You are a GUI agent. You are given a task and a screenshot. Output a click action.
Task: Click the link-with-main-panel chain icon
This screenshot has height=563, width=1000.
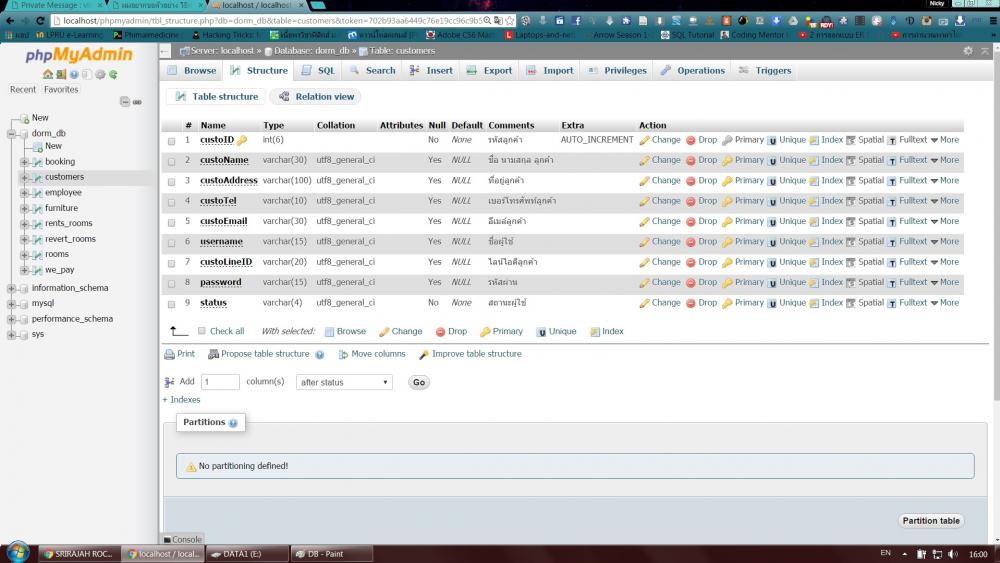137,102
